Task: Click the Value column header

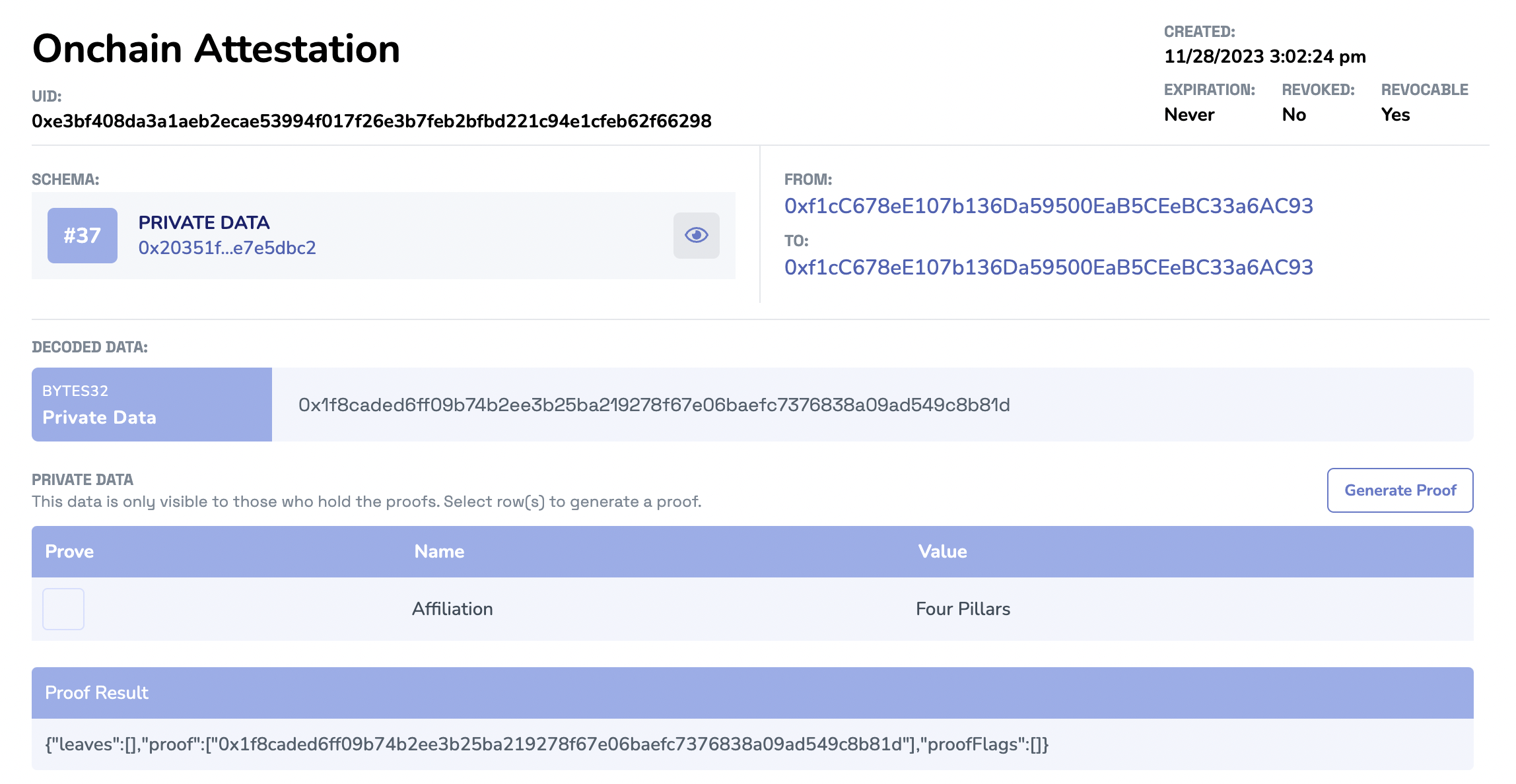Action: (x=942, y=552)
